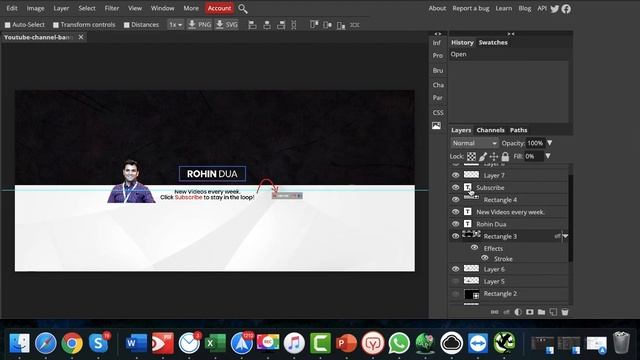
Task: Open the Blog link
Action: pos(525,8)
